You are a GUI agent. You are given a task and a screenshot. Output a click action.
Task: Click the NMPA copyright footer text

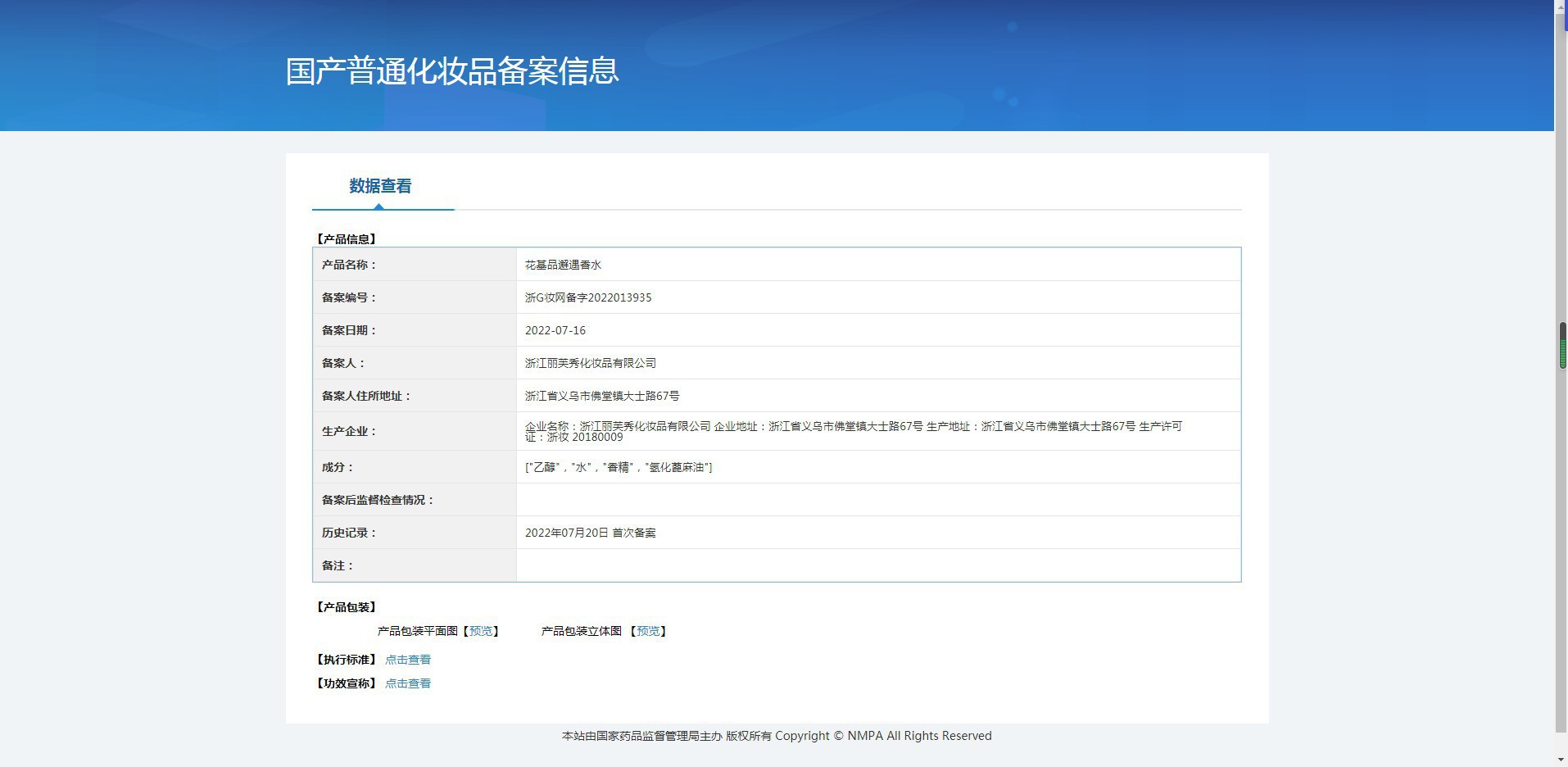pyautogui.click(x=777, y=736)
